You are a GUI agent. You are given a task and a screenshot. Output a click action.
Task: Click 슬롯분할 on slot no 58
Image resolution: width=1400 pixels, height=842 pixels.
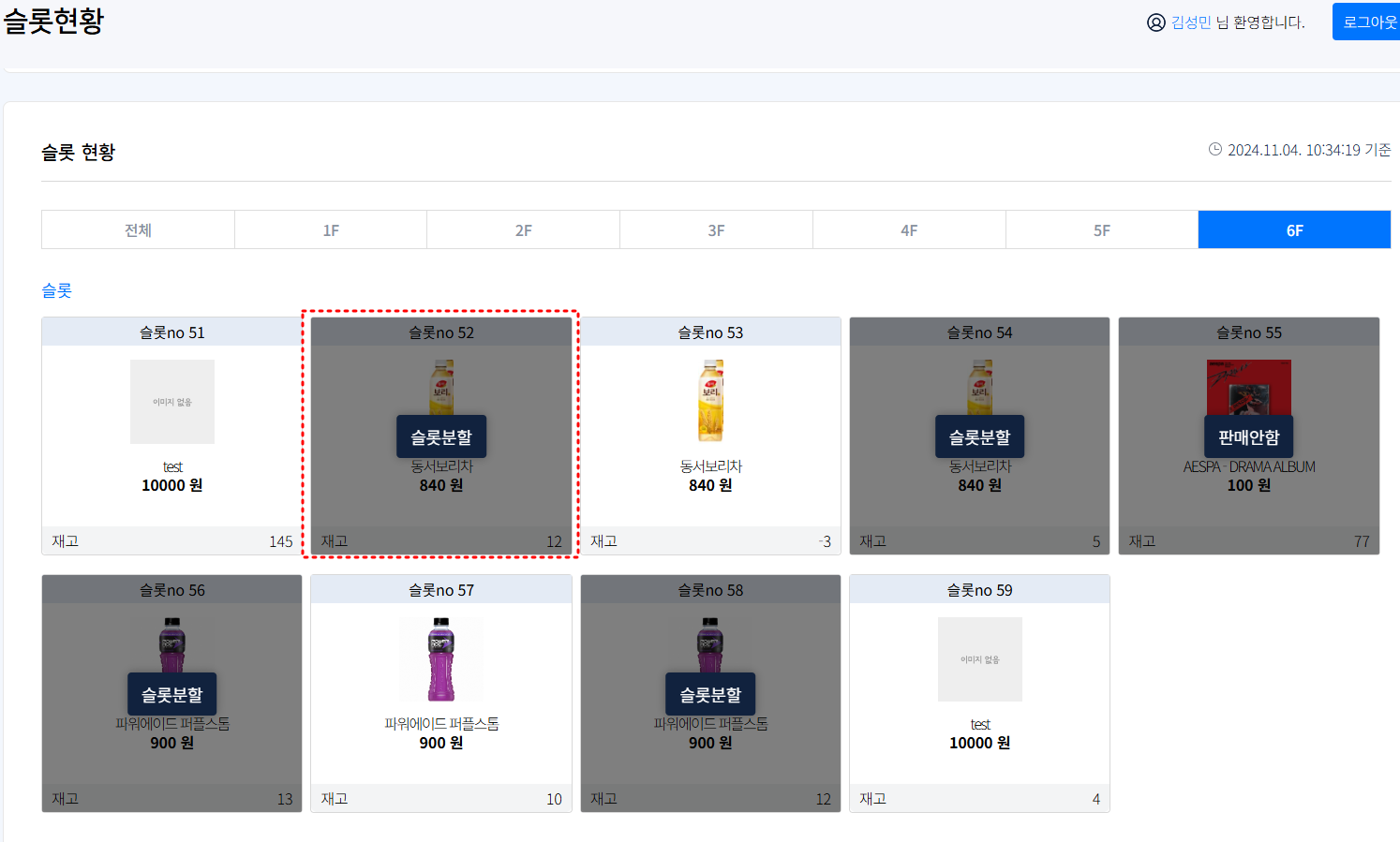click(x=709, y=693)
